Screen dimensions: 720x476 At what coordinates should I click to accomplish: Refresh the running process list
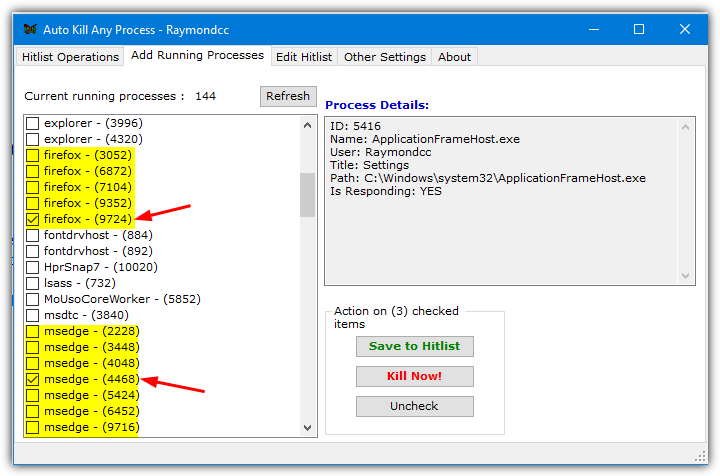[288, 96]
